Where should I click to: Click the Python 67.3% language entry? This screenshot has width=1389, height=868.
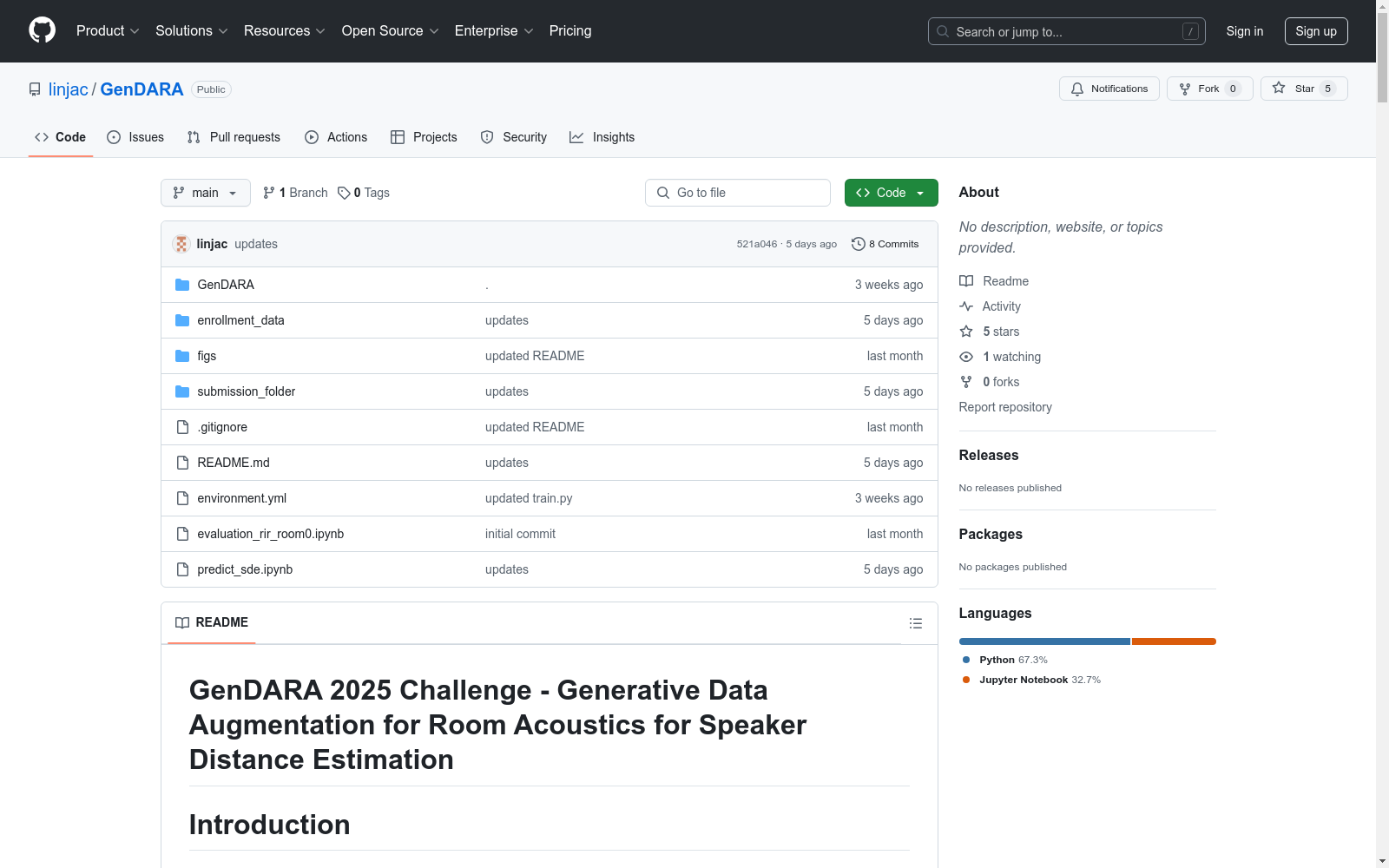coord(1005,660)
